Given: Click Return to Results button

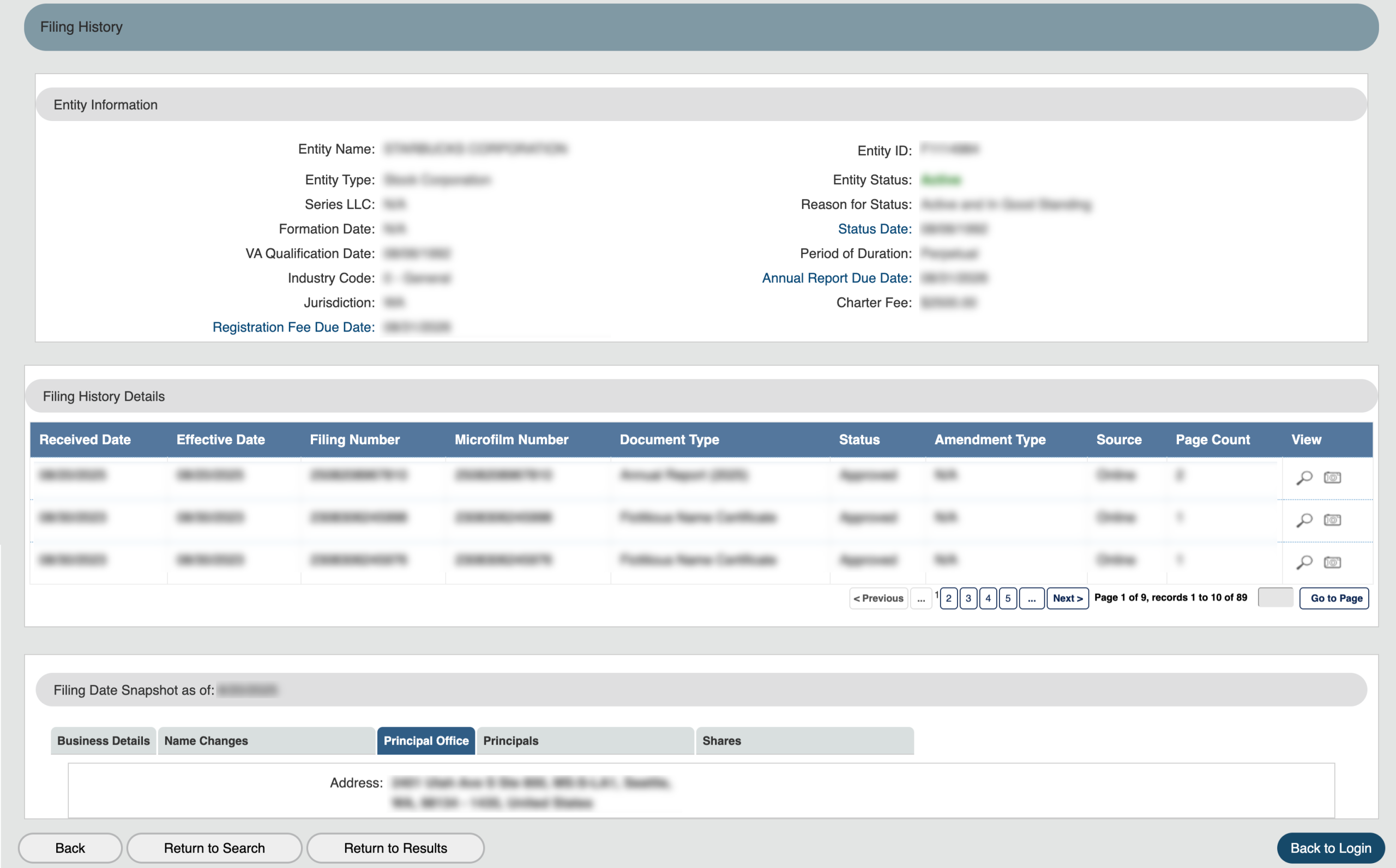Looking at the screenshot, I should coord(395,848).
